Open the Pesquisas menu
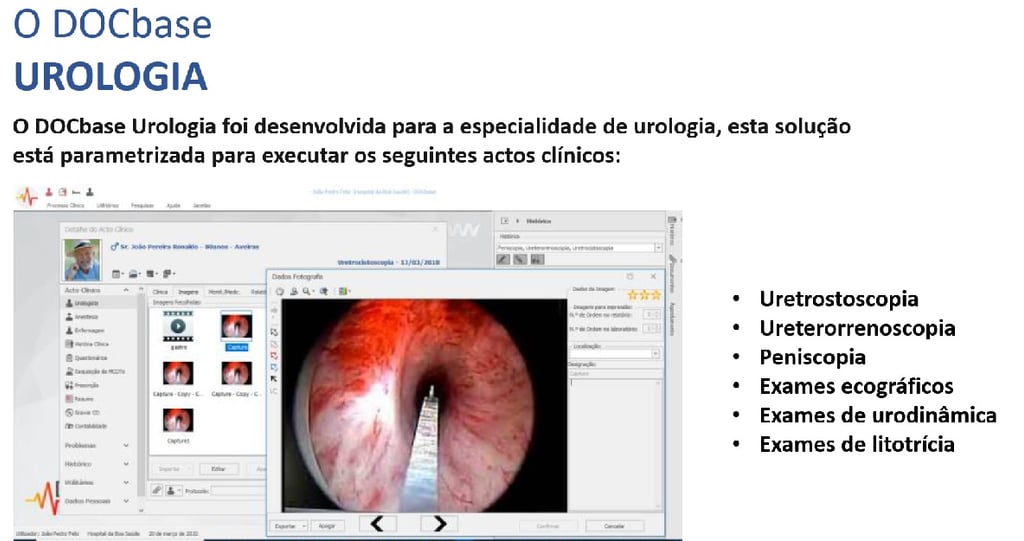1024x541 pixels. (142, 205)
